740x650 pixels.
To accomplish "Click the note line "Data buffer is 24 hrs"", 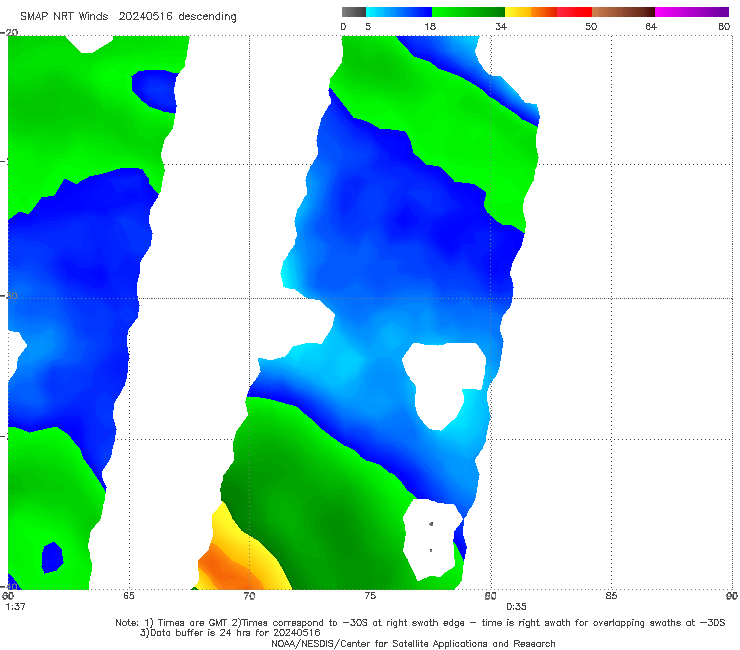I will click(x=230, y=633).
